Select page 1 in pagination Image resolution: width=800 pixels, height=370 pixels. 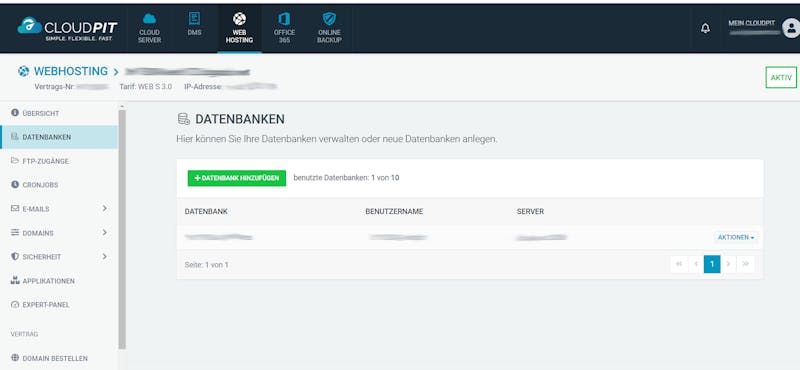coord(712,264)
